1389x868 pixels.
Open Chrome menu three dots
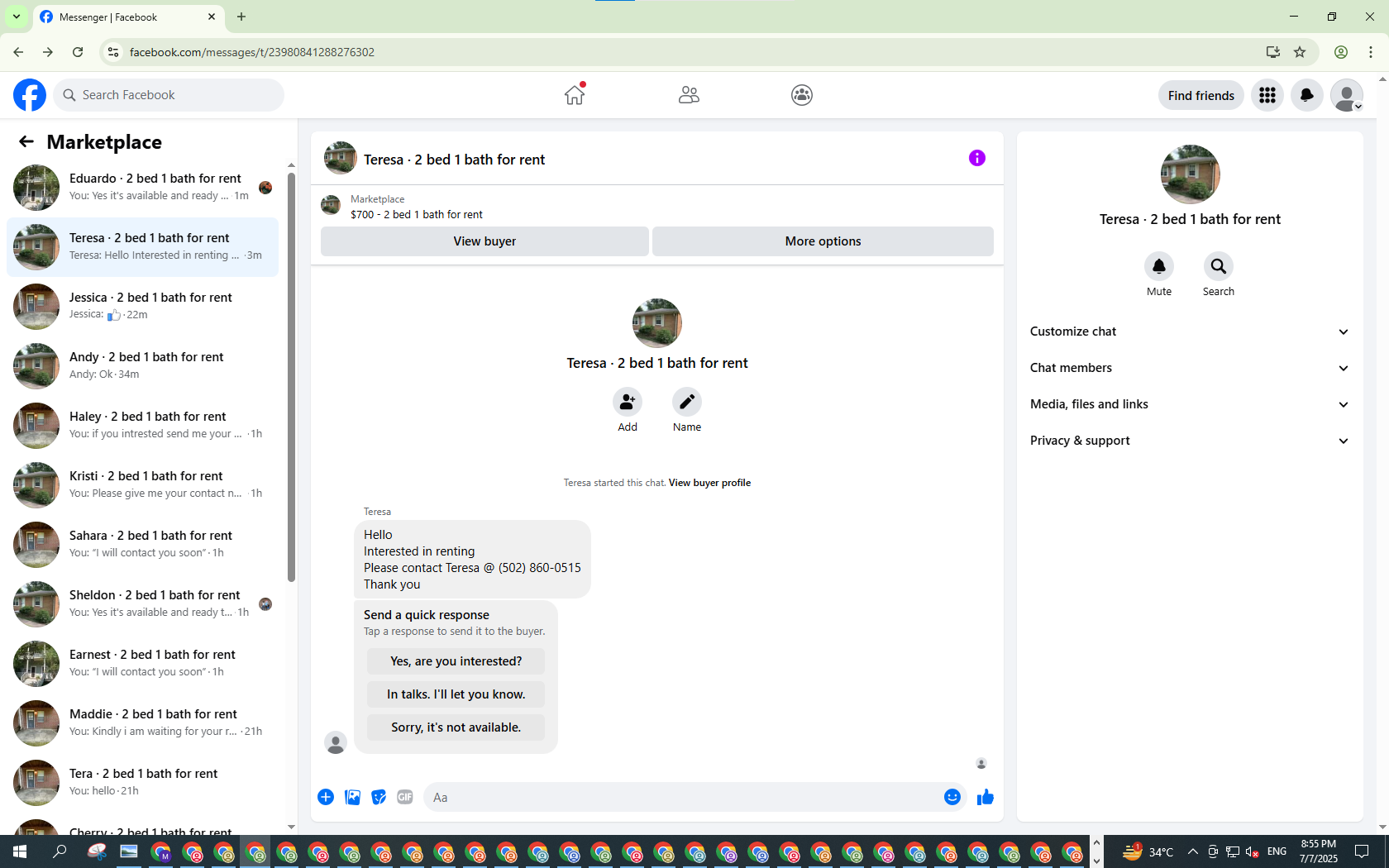pos(1371,52)
